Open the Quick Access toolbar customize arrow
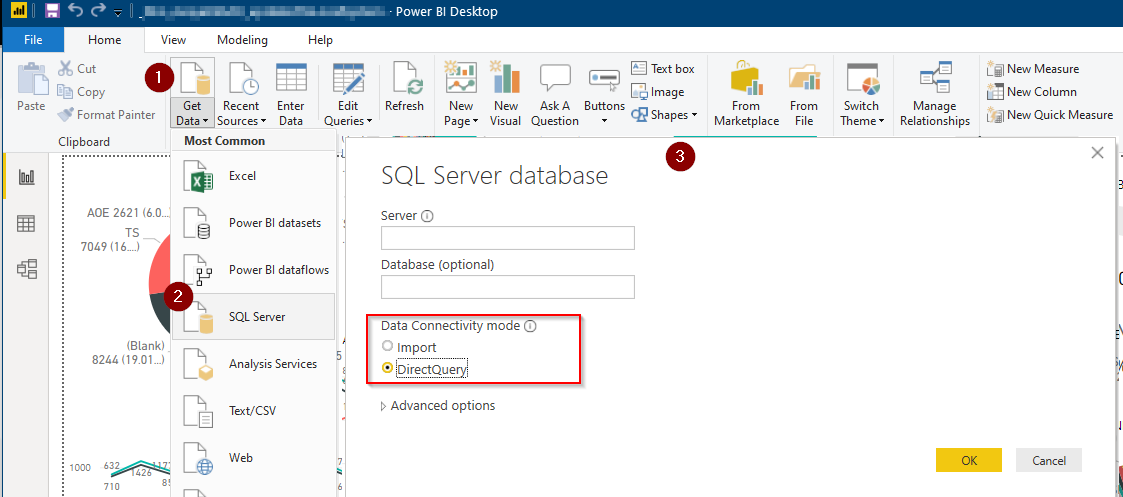 point(117,13)
